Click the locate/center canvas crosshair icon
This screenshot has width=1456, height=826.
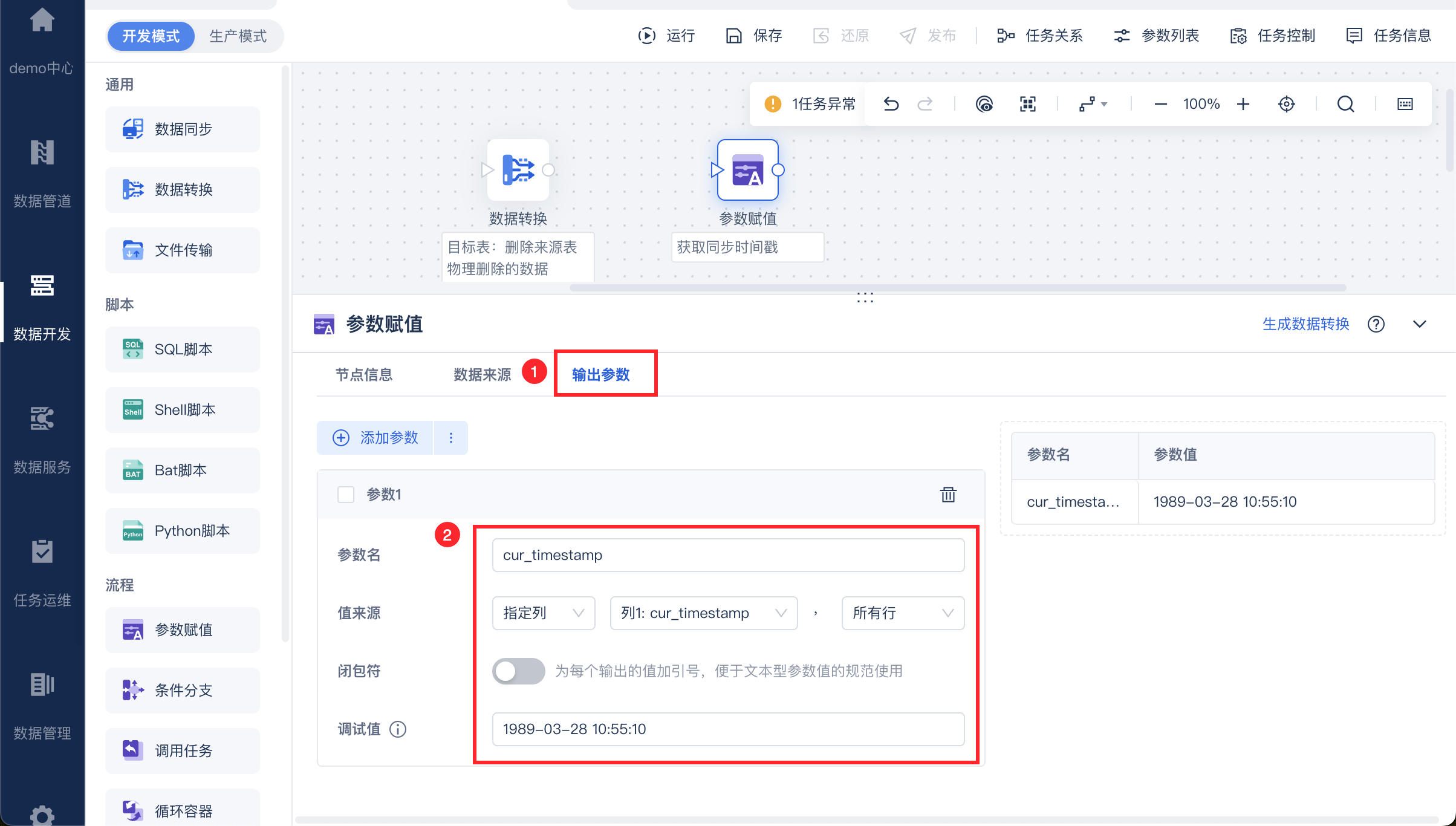[x=1287, y=104]
